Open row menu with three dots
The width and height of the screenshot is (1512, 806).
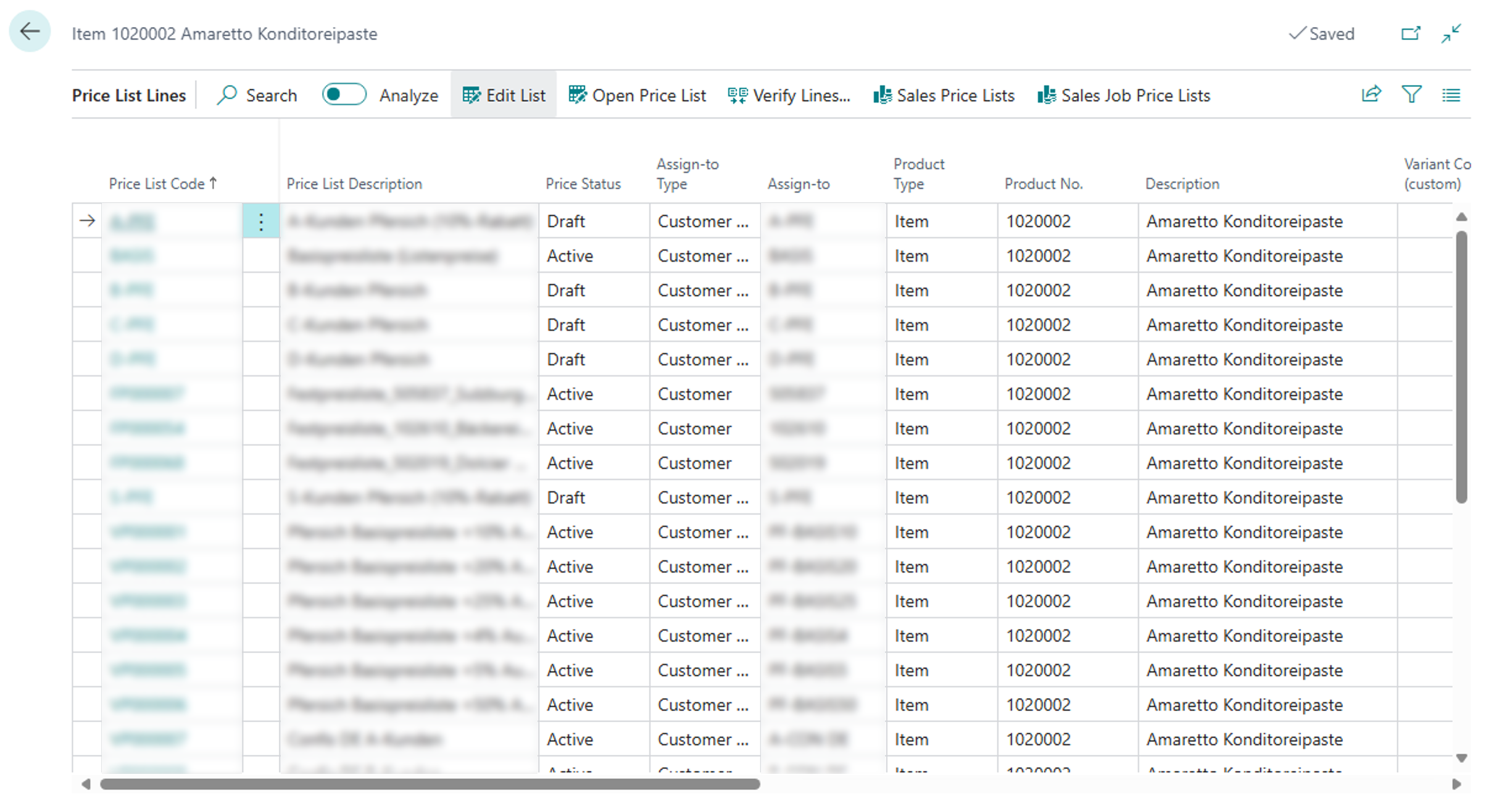(261, 221)
